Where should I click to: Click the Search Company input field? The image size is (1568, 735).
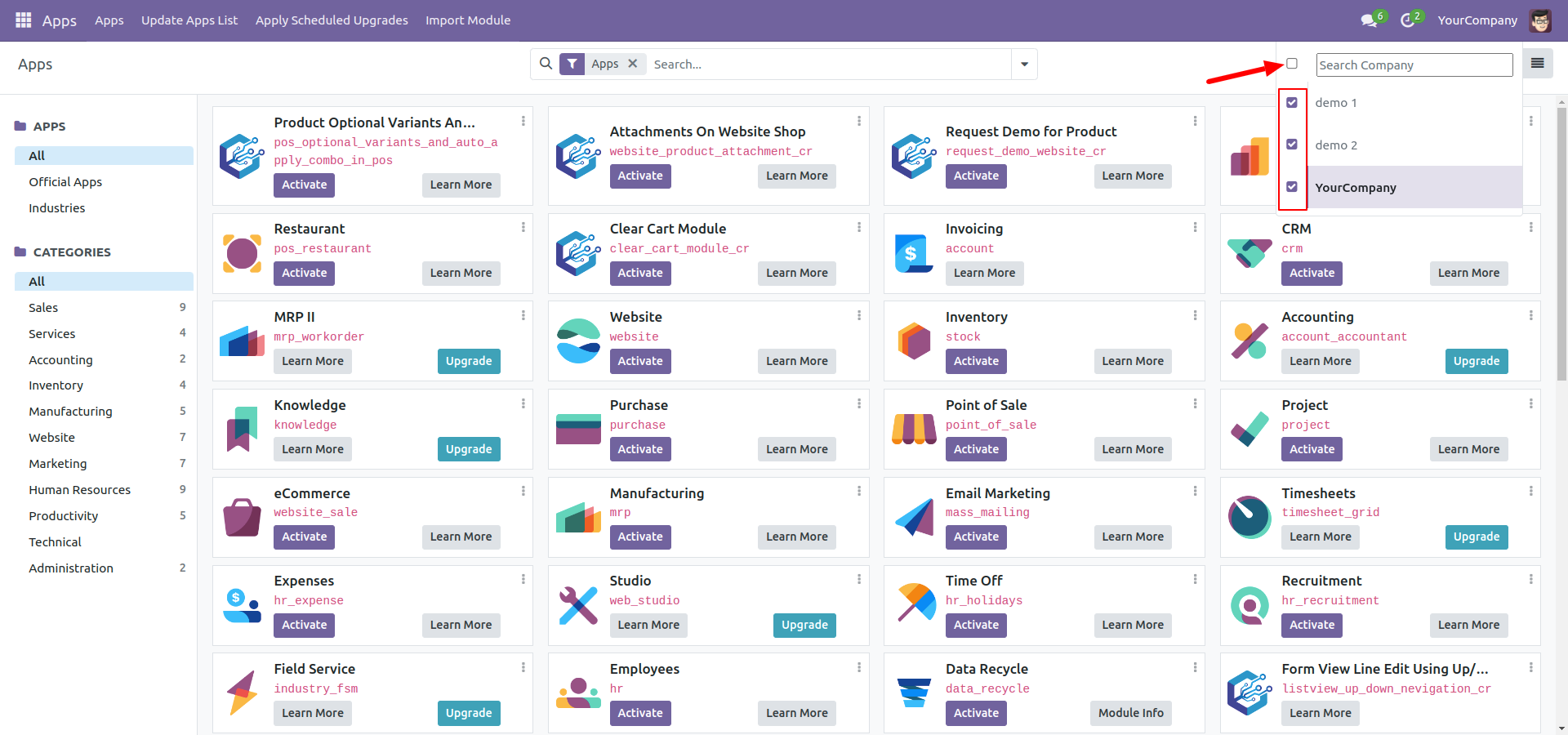click(1414, 65)
